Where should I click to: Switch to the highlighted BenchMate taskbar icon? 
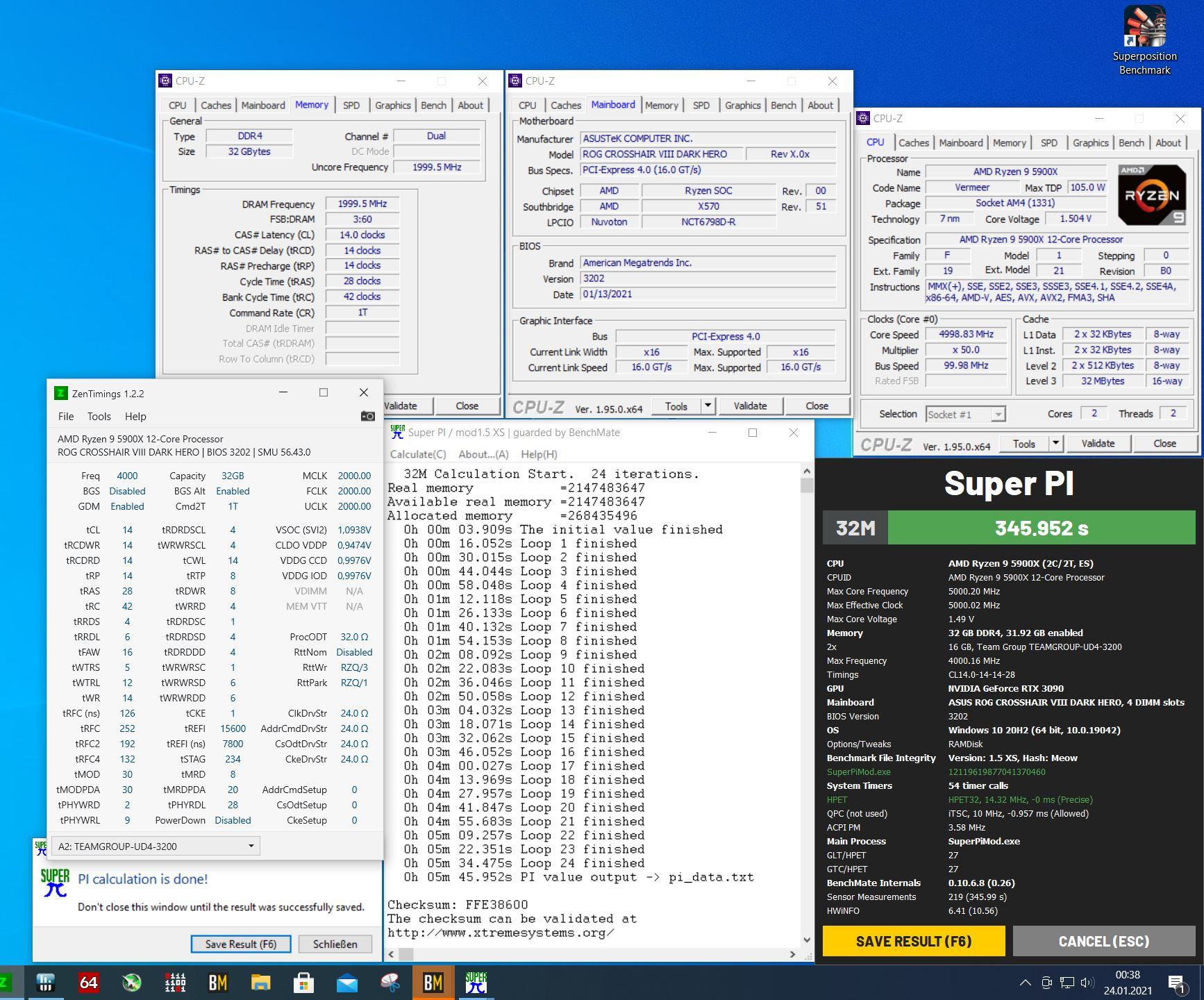(x=433, y=982)
